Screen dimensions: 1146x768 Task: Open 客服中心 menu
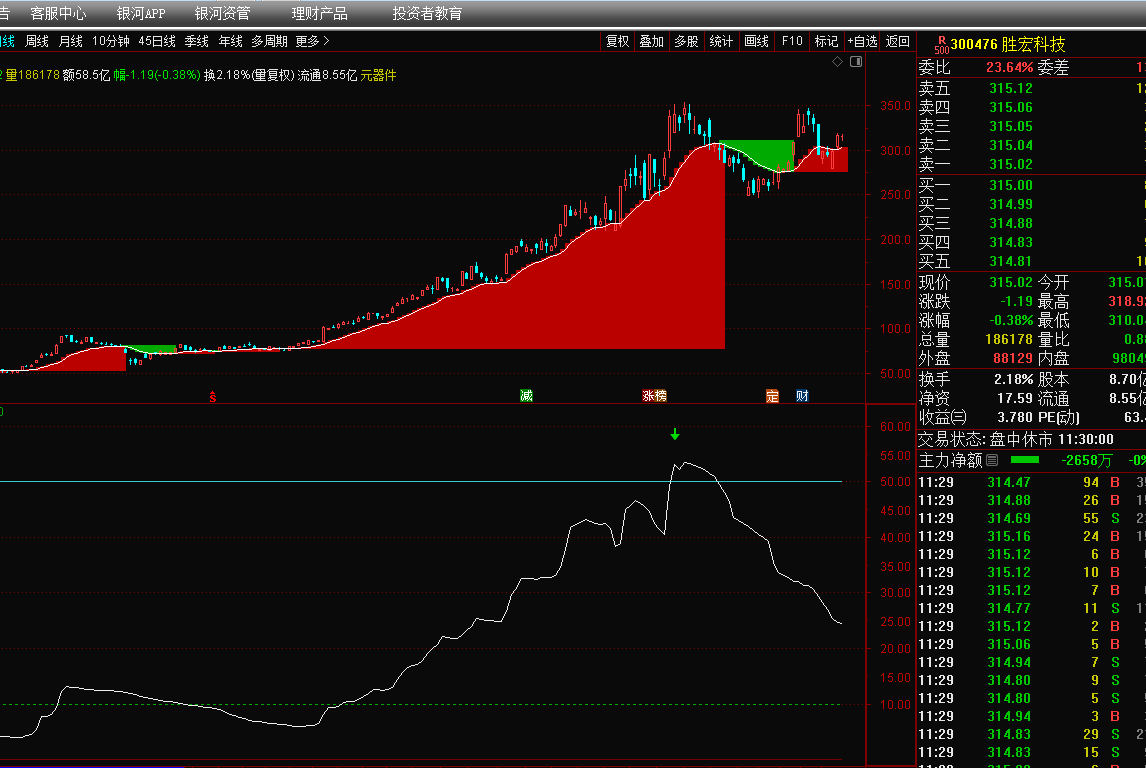[58, 13]
